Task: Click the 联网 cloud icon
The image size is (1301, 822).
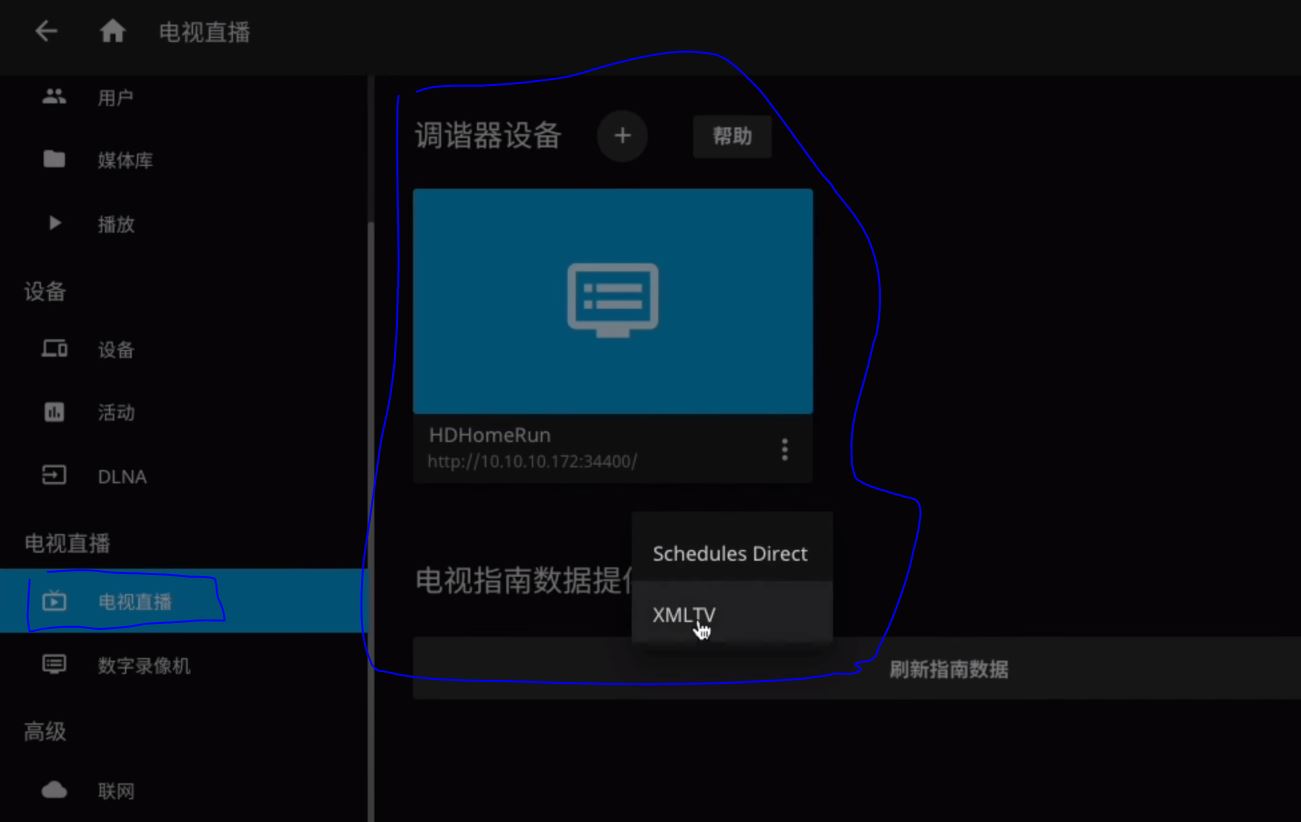Action: coord(54,791)
